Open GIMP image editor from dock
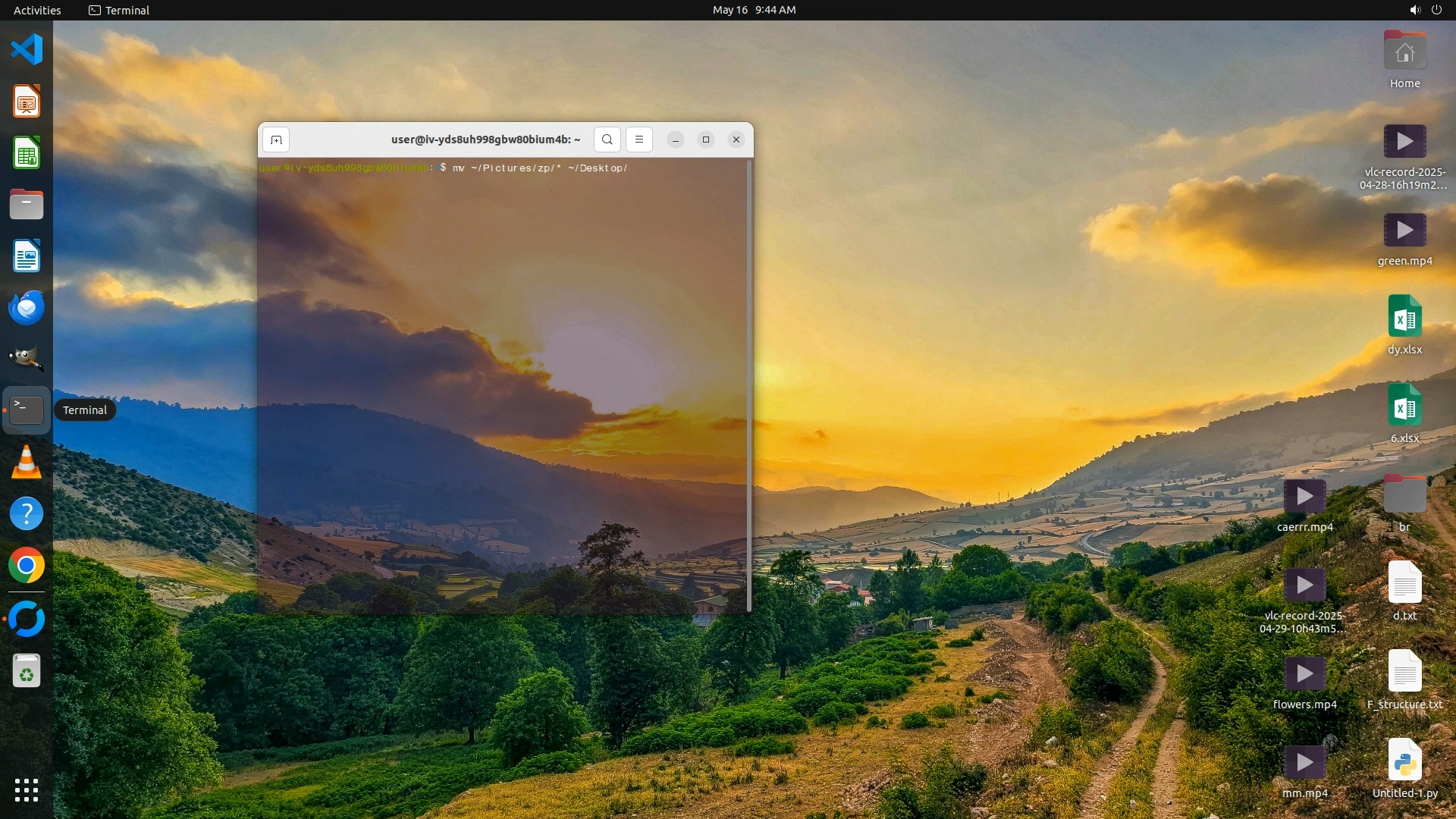The image size is (1456, 819). tap(27, 359)
